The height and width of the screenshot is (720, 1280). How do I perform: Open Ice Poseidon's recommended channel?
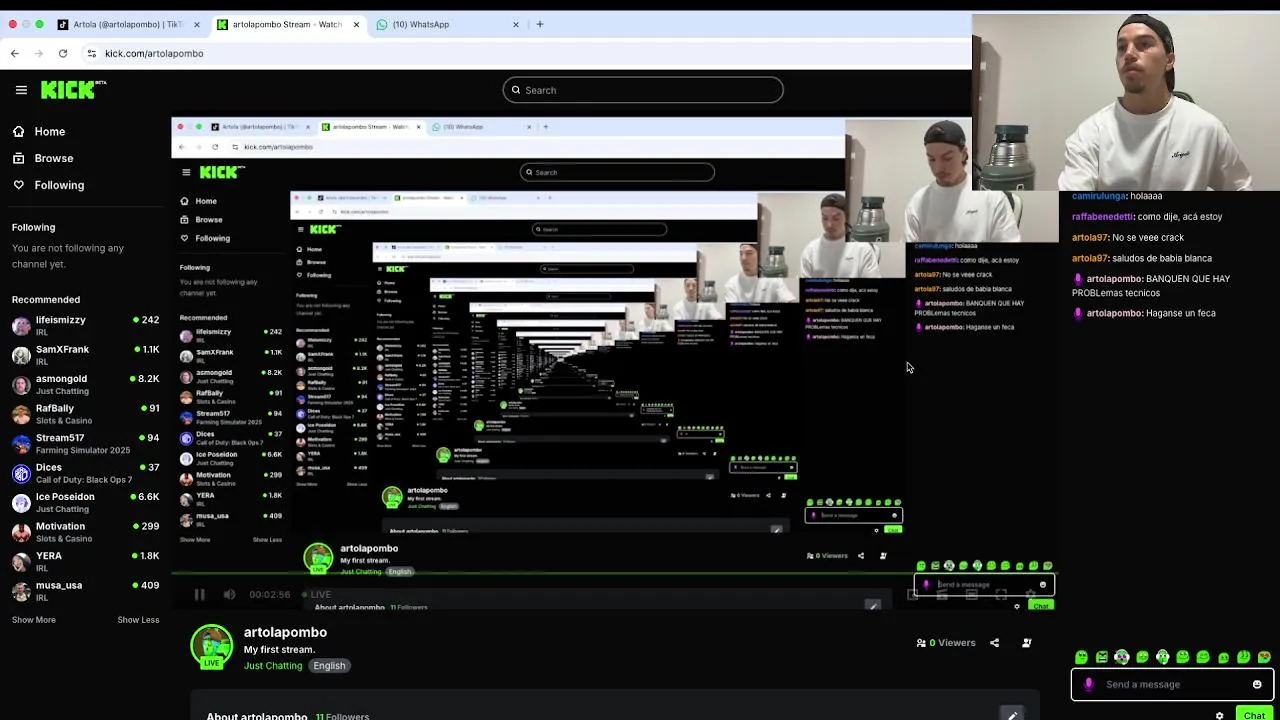click(85, 502)
